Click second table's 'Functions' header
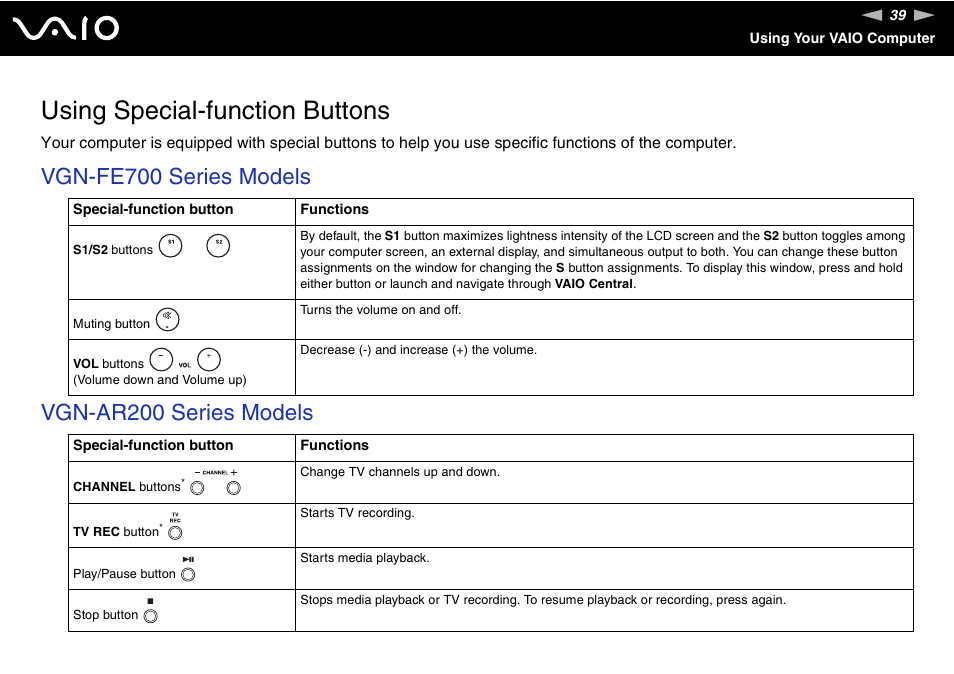This screenshot has height=674, width=954. click(335, 445)
